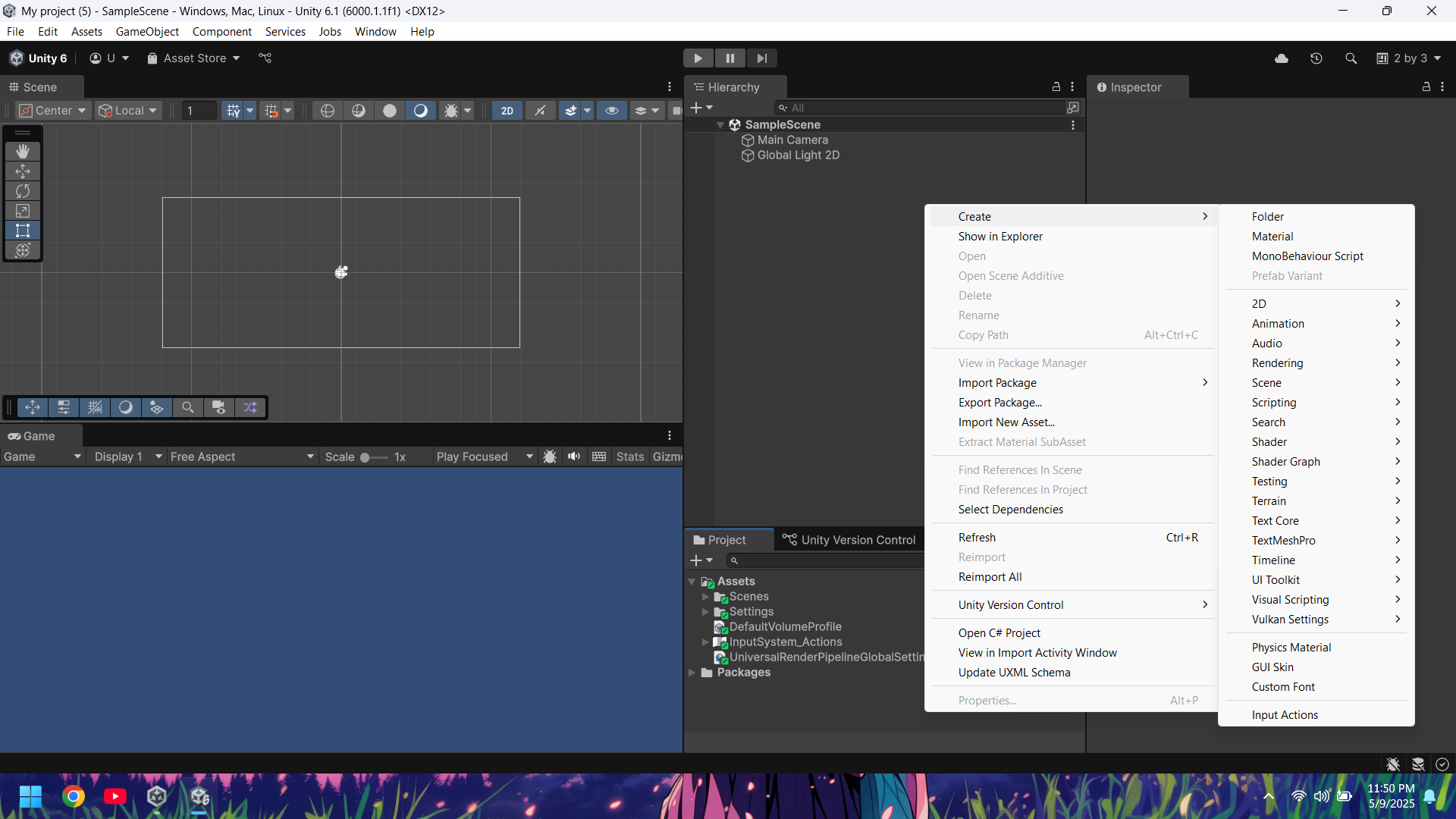Adjust the Game view Scale slider
The image size is (1456, 819).
pyautogui.click(x=366, y=457)
